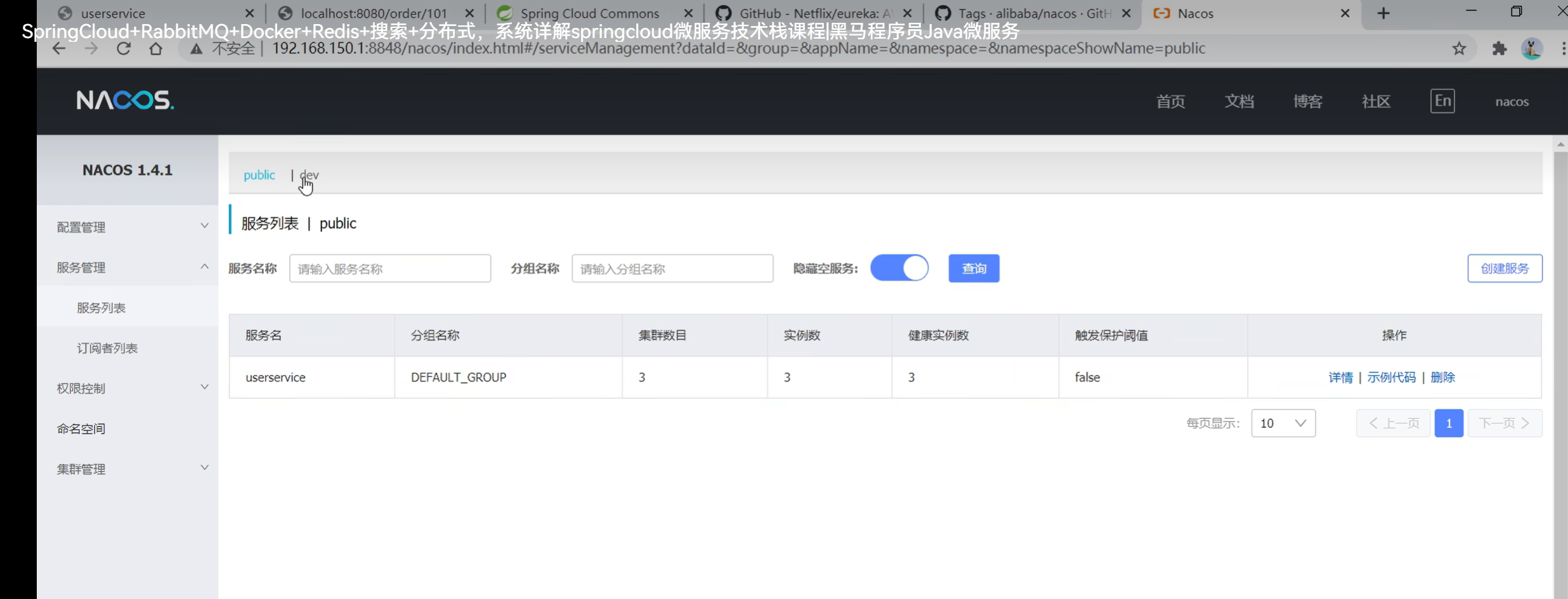Bookmark this page with the star icon

click(1459, 48)
